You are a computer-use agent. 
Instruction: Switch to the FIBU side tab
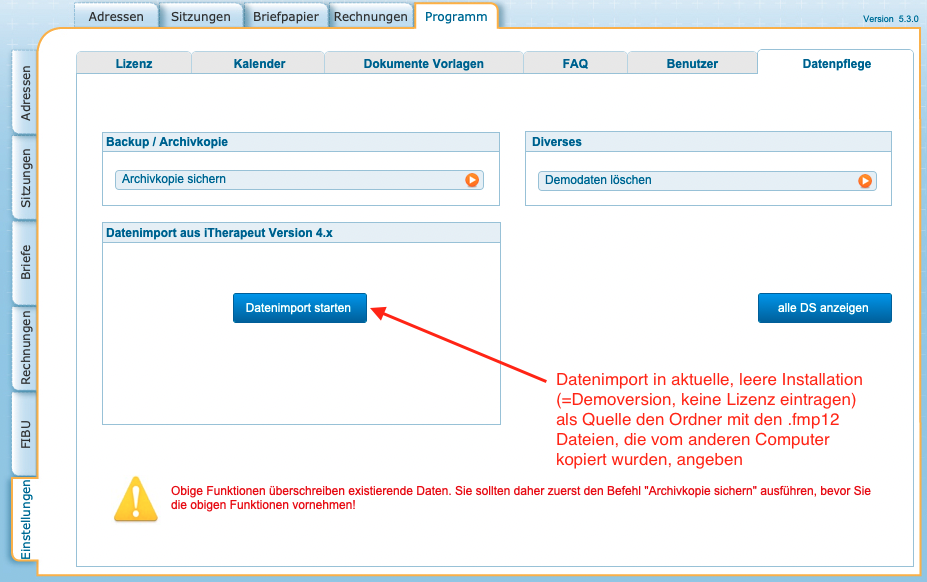(25, 434)
